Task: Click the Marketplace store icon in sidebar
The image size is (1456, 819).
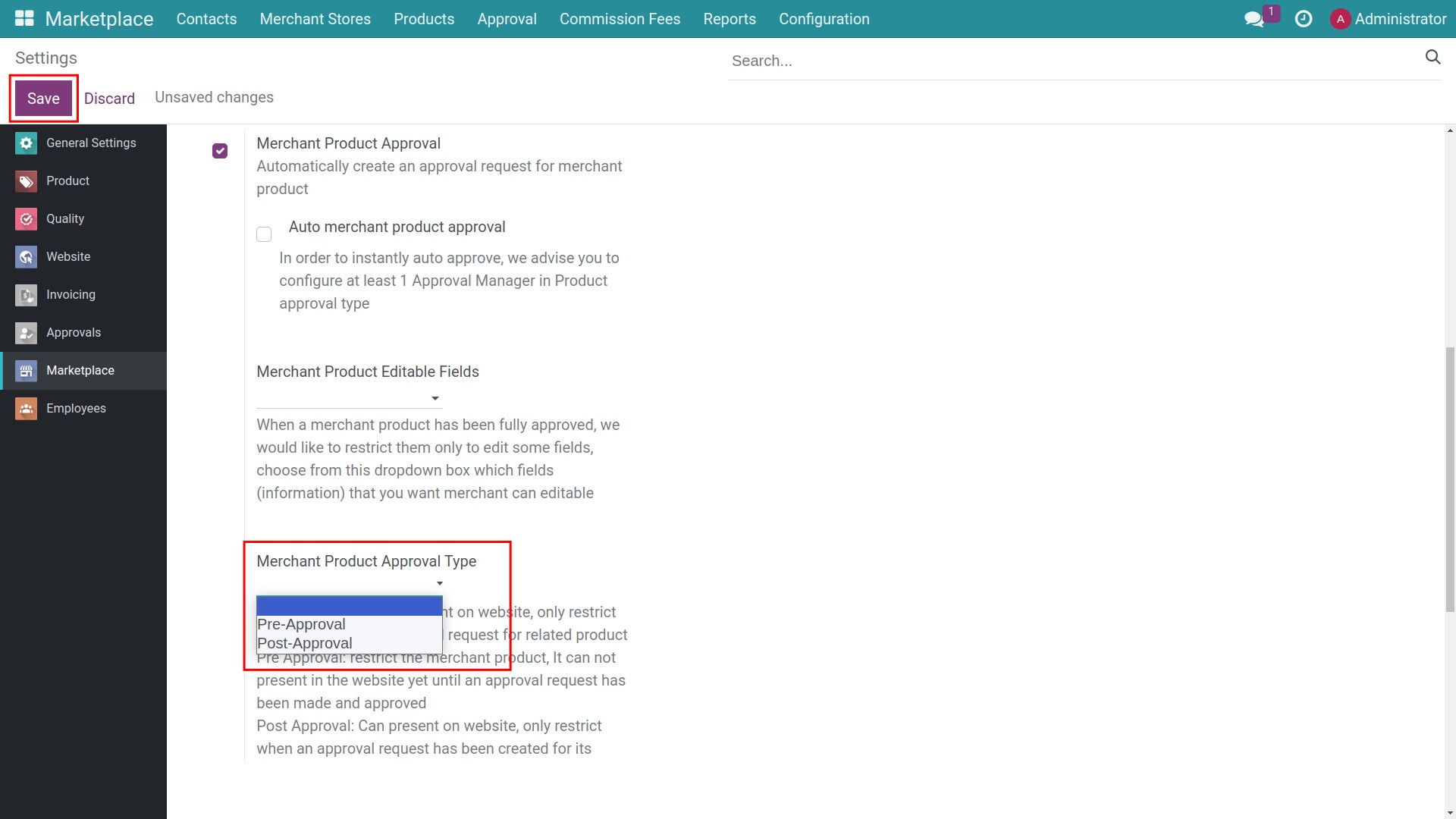Action: pos(26,371)
